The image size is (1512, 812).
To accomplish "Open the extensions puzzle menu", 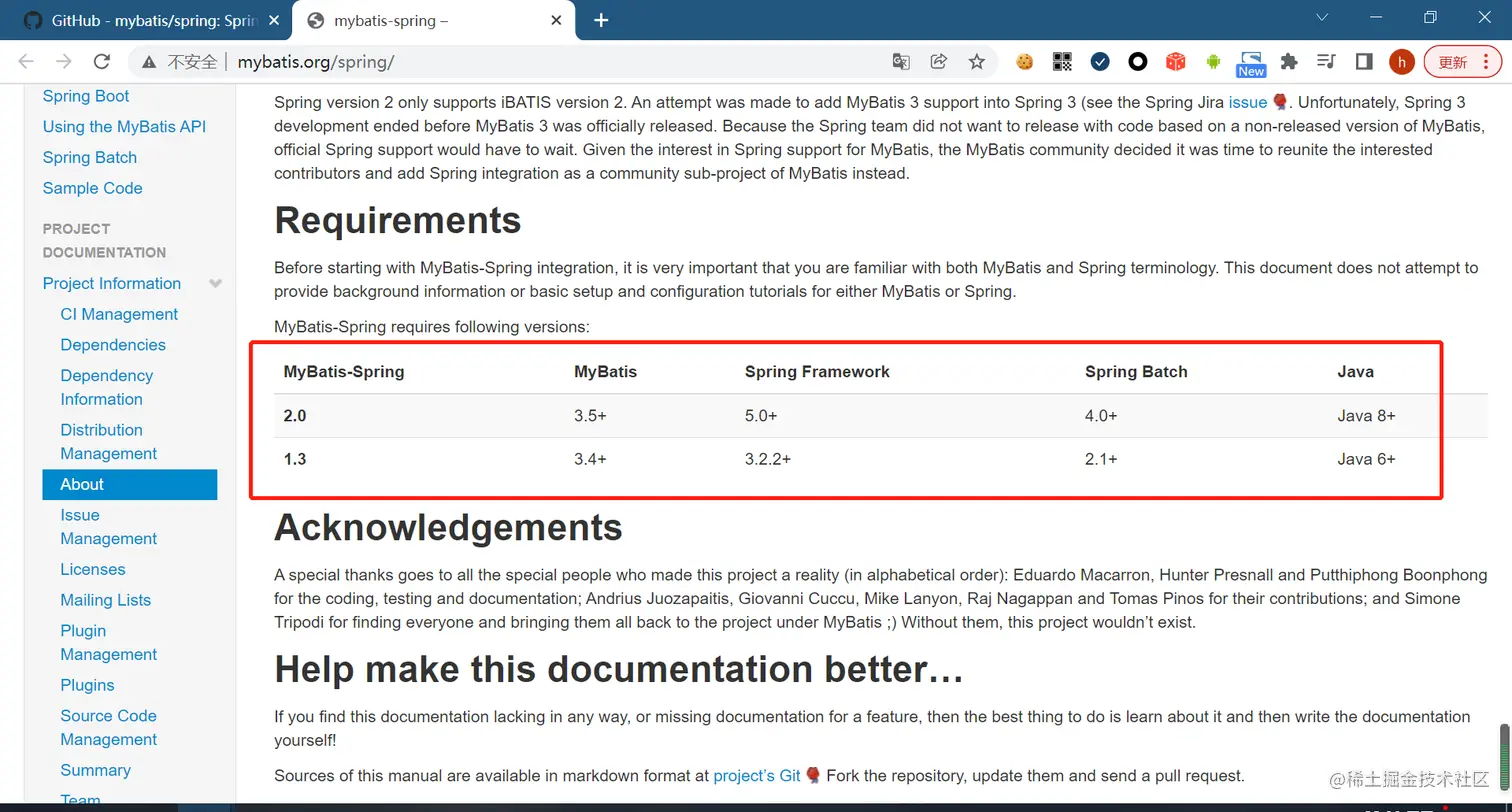I will (x=1289, y=62).
